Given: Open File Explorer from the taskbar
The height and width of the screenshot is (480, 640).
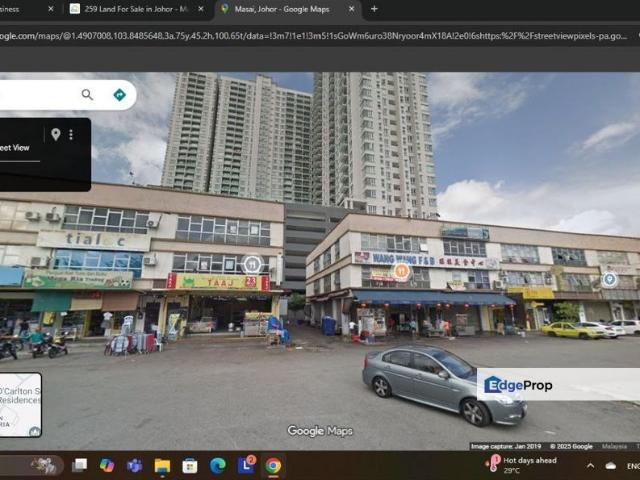Looking at the screenshot, I should coord(162,465).
